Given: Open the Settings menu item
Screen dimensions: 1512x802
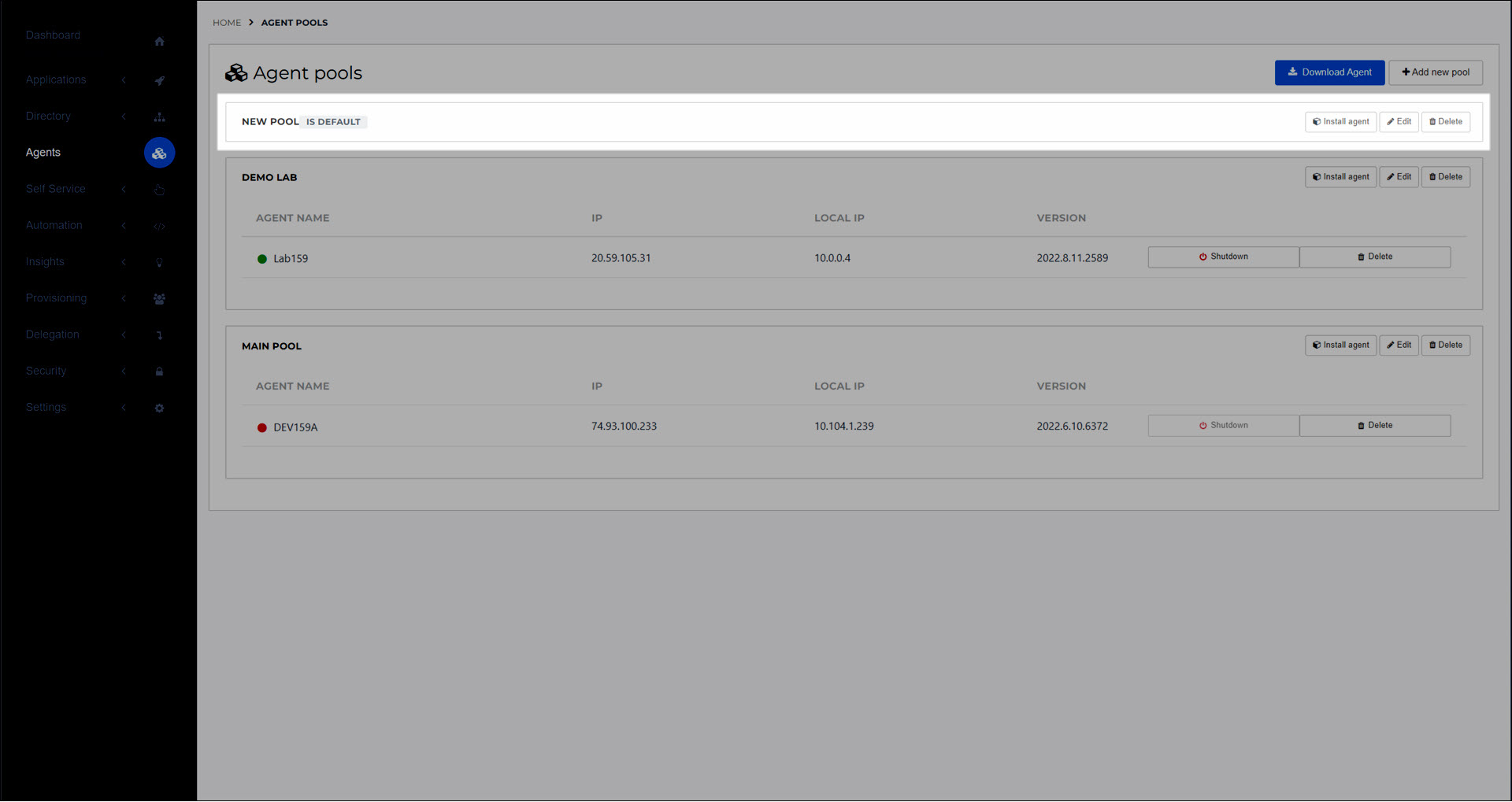Looking at the screenshot, I should 46,407.
